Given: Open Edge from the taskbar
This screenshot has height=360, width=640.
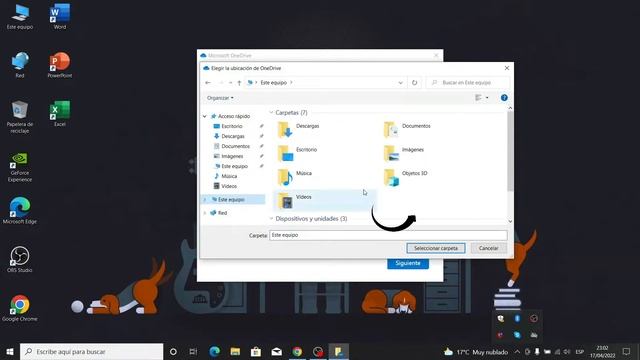Looking at the screenshot, I should [x=214, y=351].
